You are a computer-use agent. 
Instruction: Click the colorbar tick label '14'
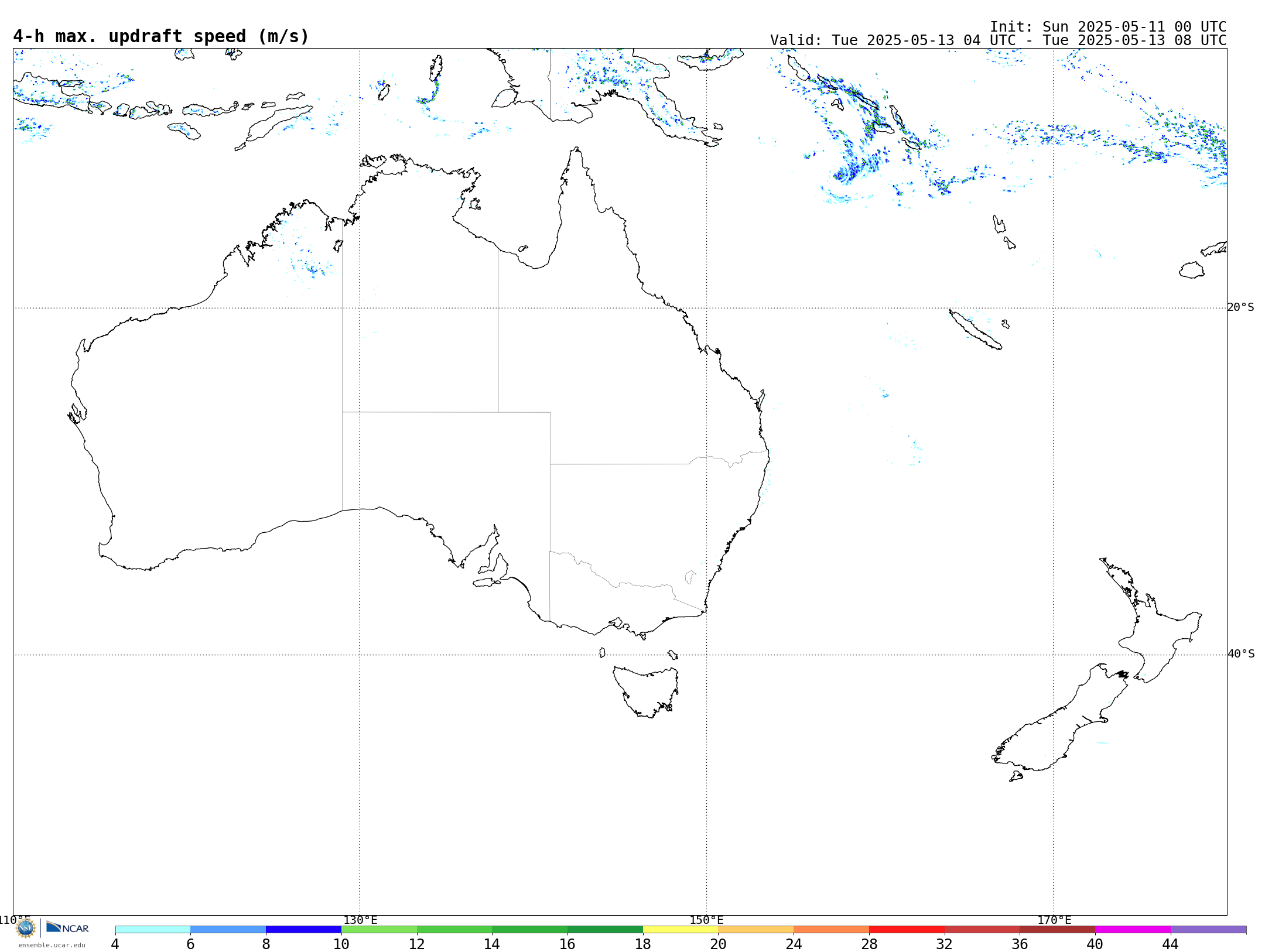(492, 944)
